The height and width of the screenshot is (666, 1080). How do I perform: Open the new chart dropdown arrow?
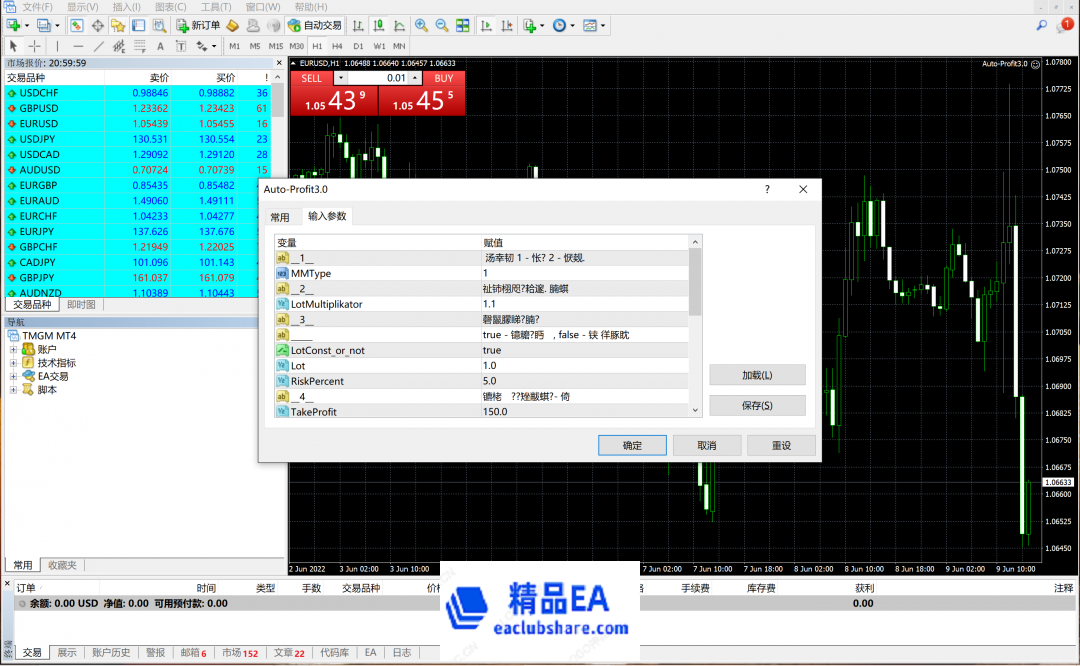pyautogui.click(x=26, y=26)
